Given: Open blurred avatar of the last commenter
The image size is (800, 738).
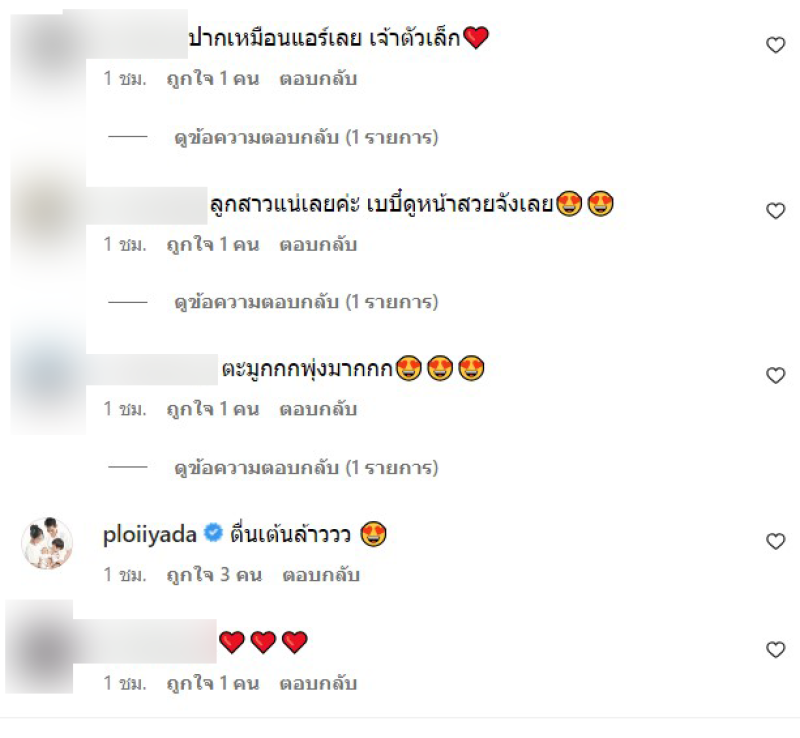Looking at the screenshot, I should coord(39,647).
